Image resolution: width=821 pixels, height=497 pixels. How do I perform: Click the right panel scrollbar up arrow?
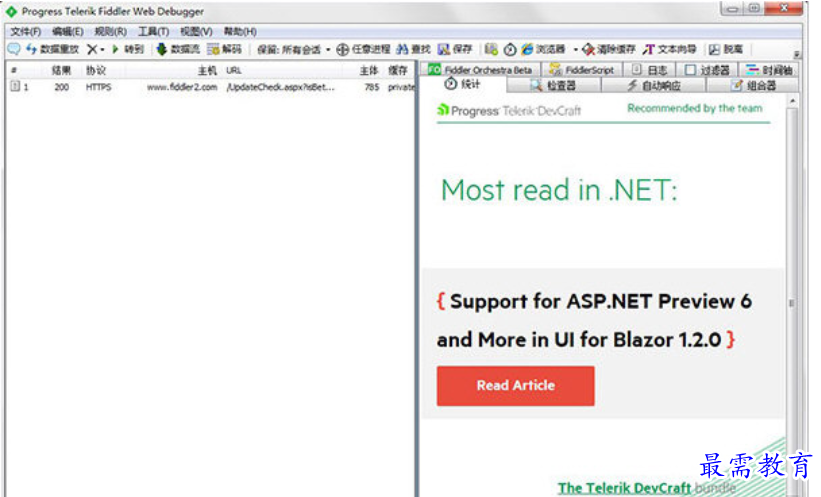(x=792, y=101)
